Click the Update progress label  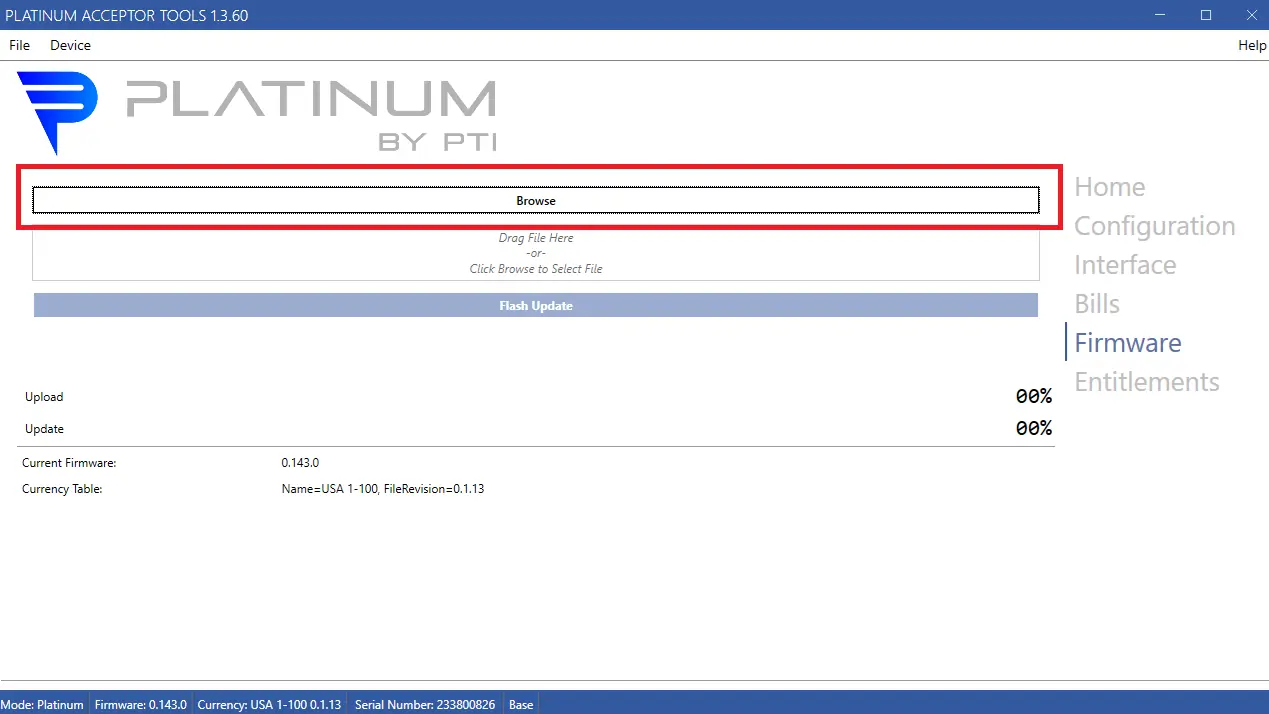click(x=44, y=429)
